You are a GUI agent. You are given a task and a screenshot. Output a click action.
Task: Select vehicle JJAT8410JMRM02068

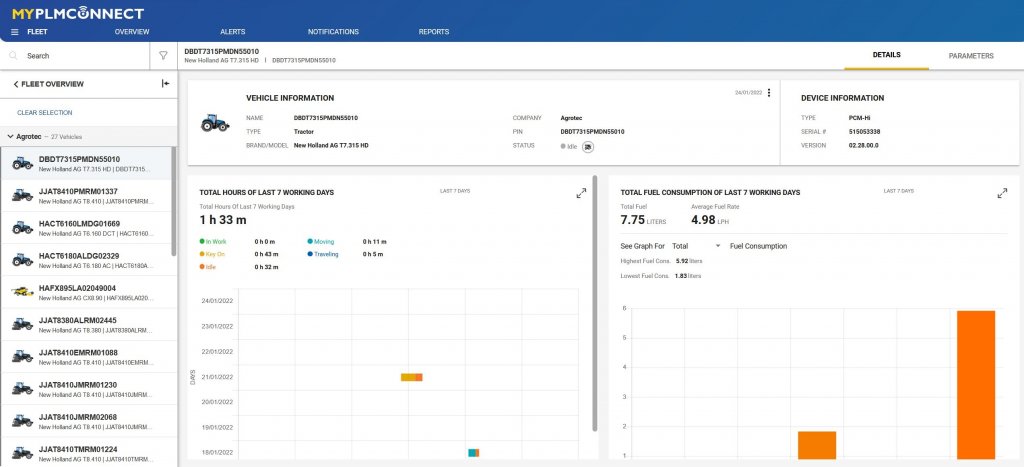(86, 421)
